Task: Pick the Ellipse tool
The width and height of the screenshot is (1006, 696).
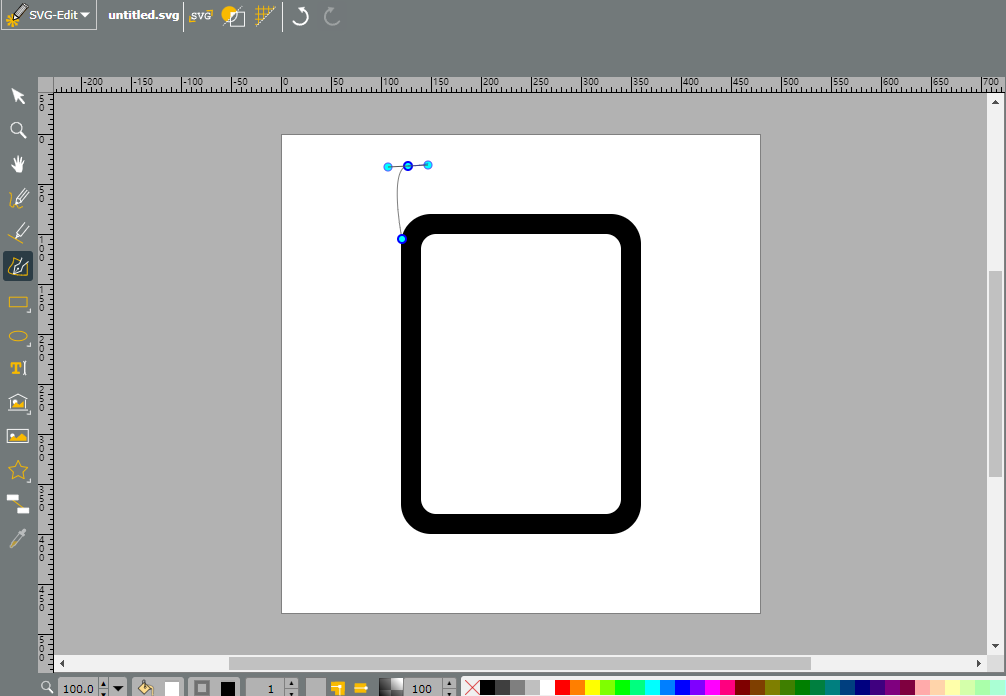Action: point(18,336)
